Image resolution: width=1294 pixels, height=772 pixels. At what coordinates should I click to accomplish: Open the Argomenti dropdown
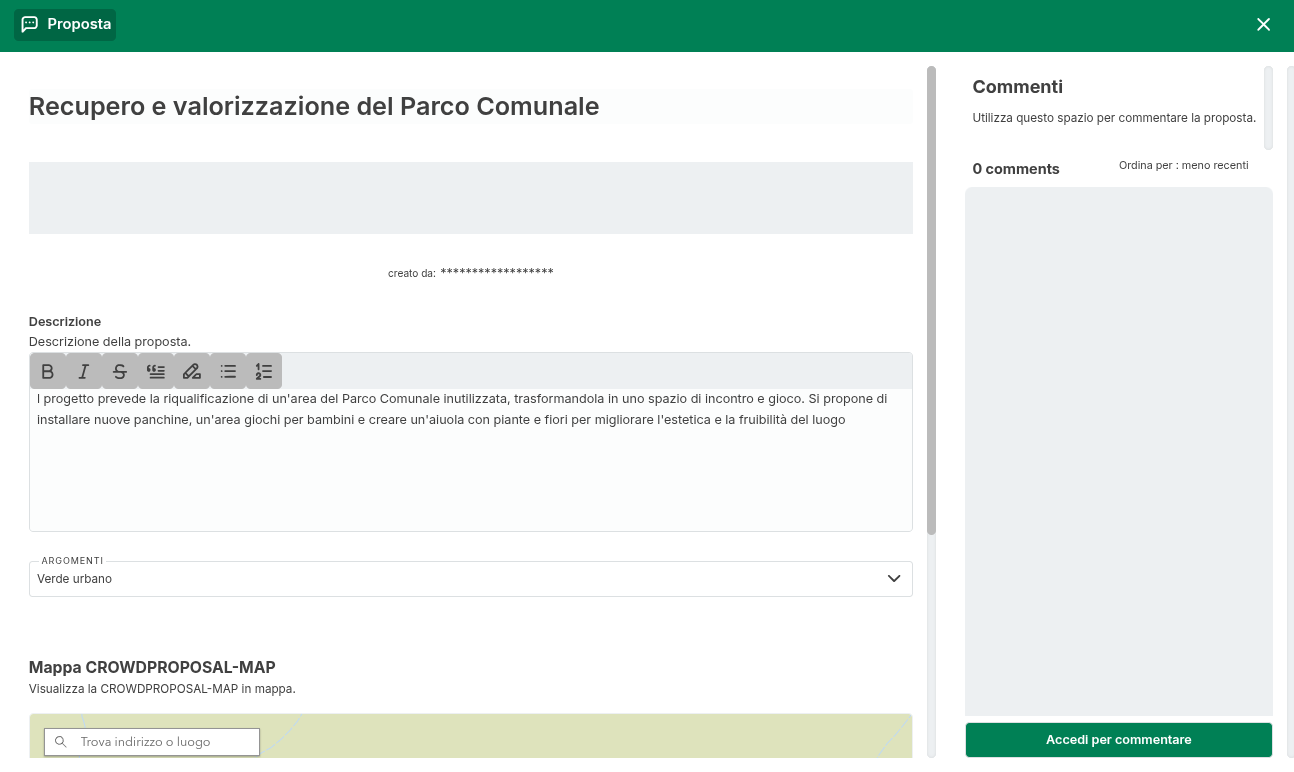470,579
